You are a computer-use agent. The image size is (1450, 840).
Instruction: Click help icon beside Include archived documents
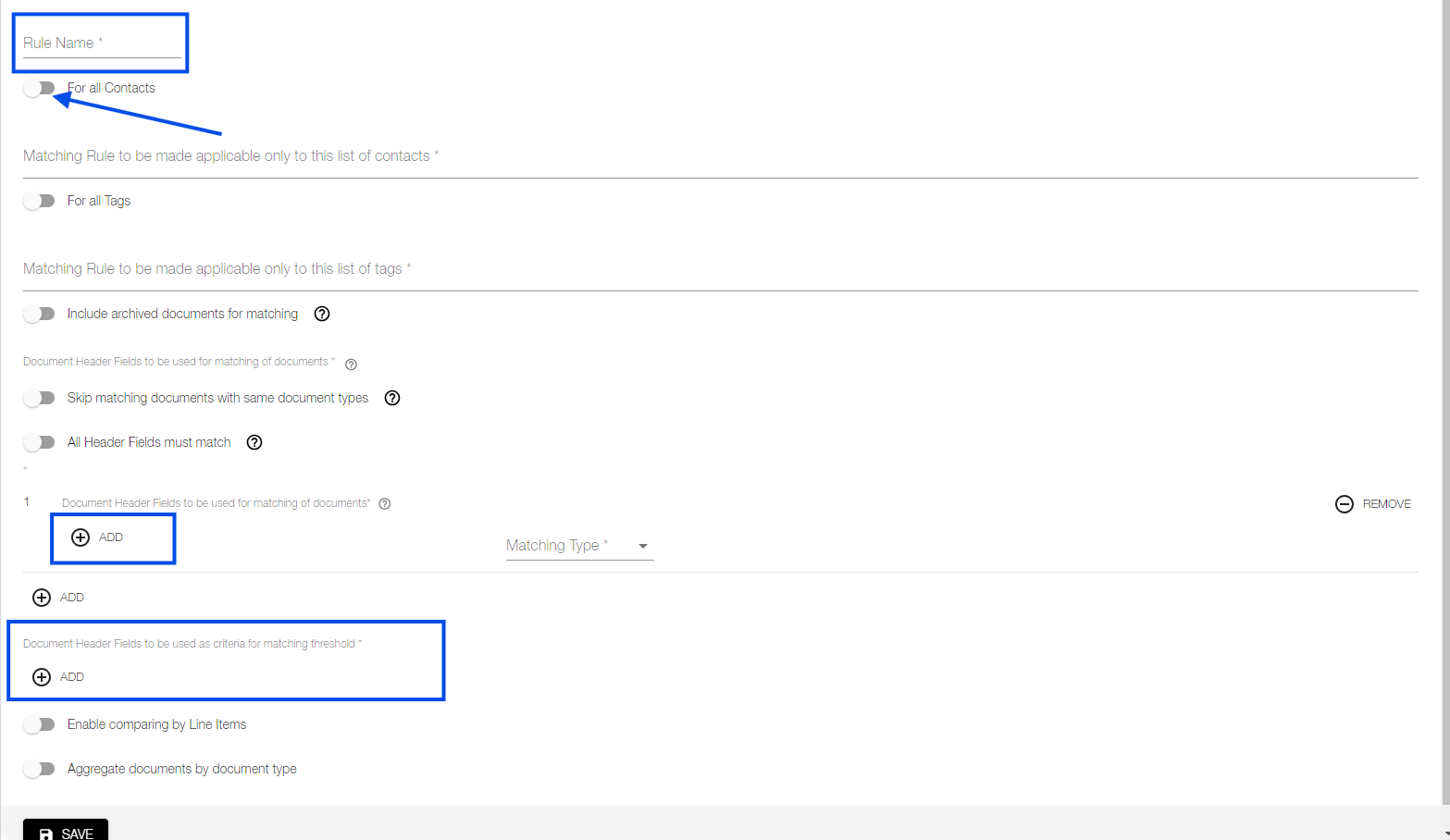click(322, 314)
